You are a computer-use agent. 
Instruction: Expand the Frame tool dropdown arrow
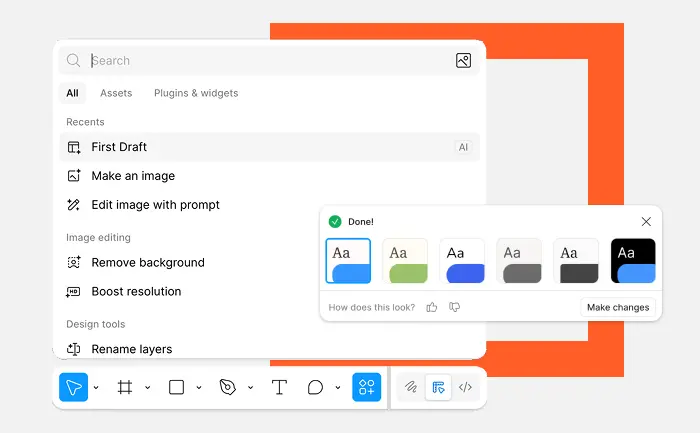tap(148, 388)
